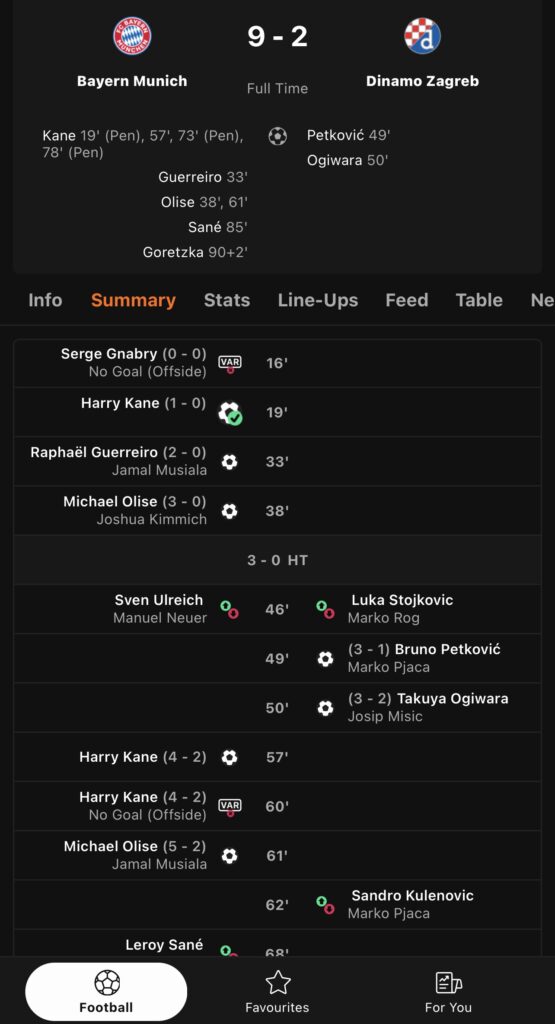Tap goal icon for Bruno Petković 49'

point(325,659)
